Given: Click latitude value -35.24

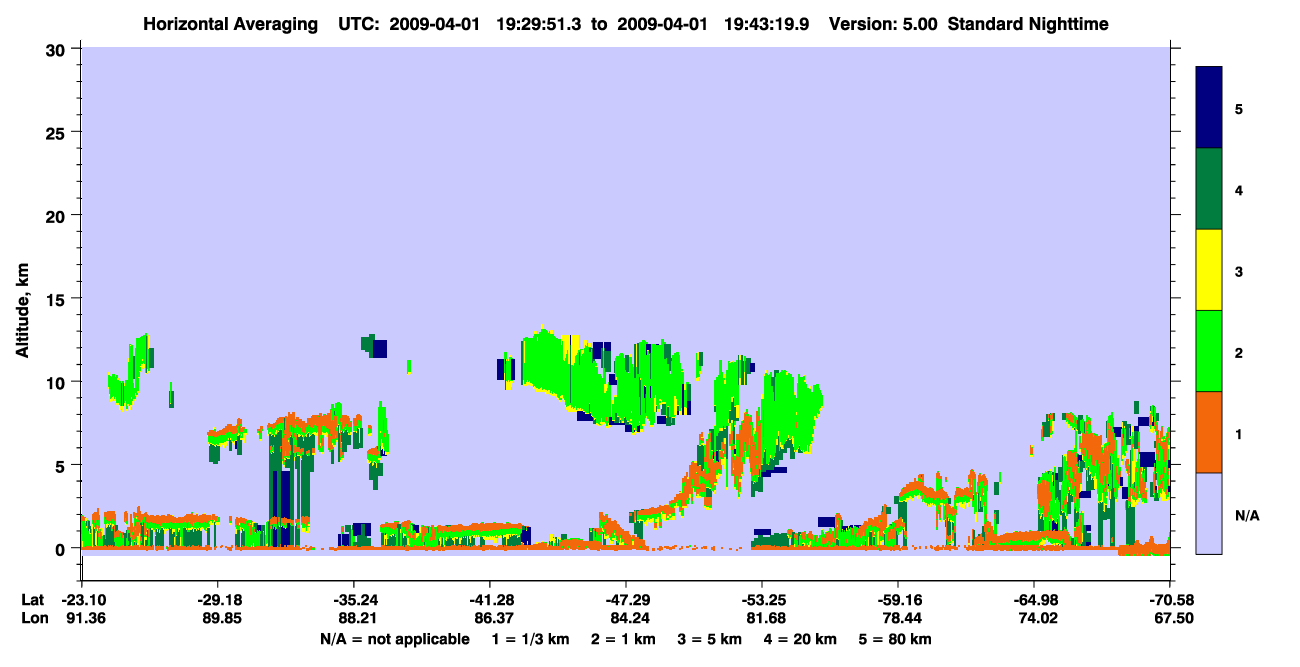Looking at the screenshot, I should point(353,600).
